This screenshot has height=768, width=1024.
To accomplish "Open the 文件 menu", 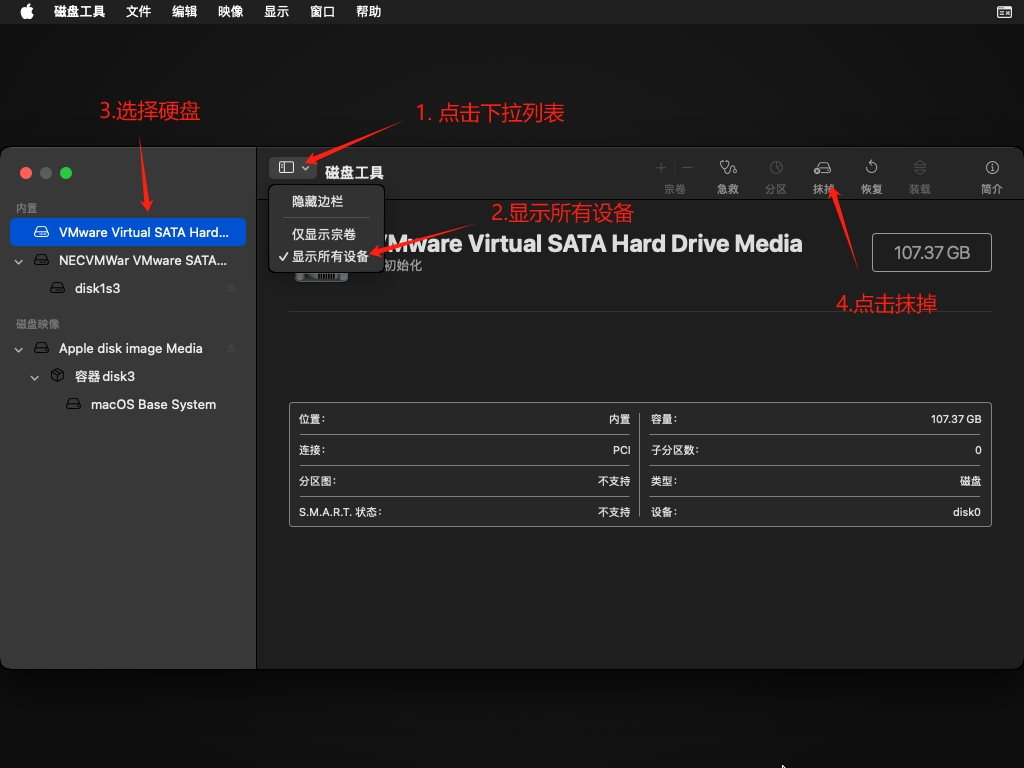I will [138, 12].
